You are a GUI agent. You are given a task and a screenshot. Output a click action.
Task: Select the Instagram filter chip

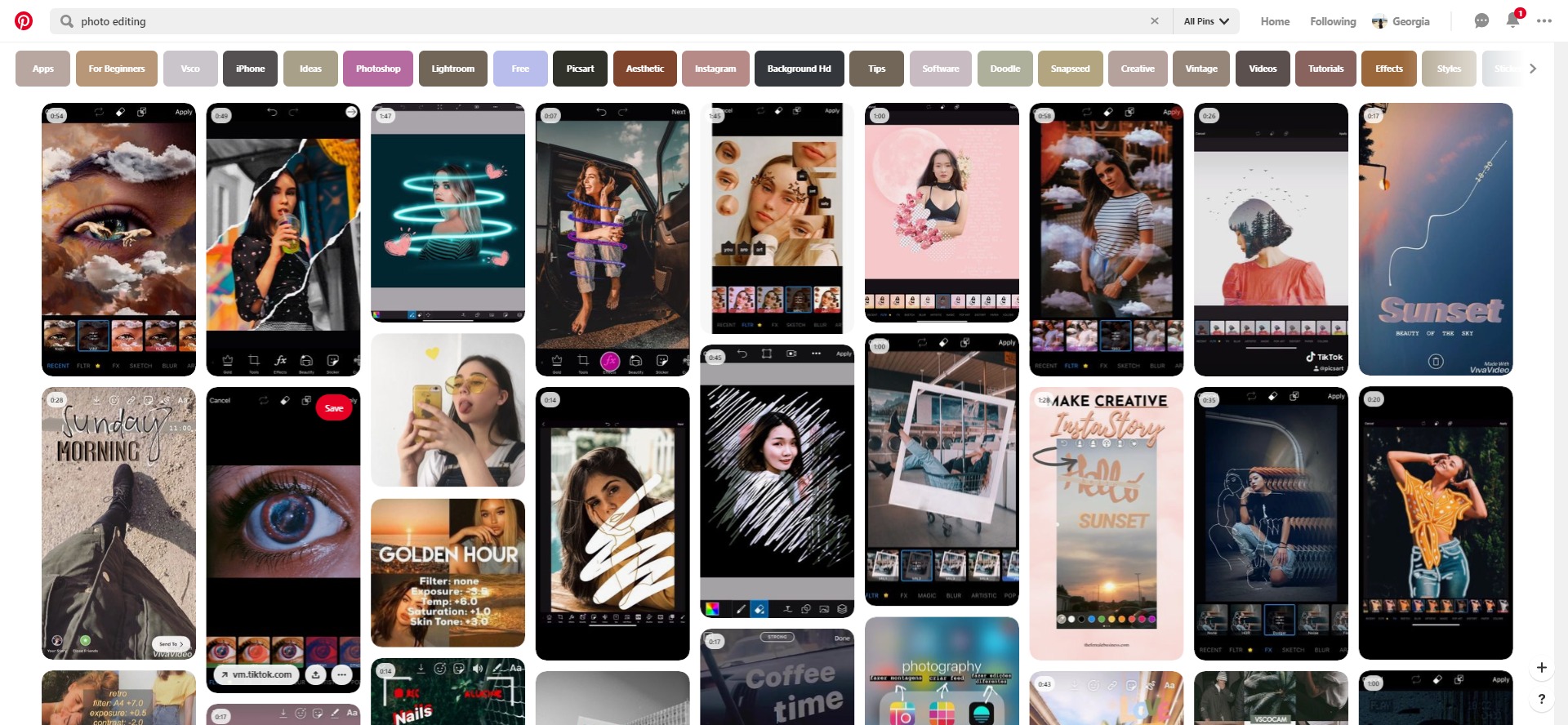(715, 69)
